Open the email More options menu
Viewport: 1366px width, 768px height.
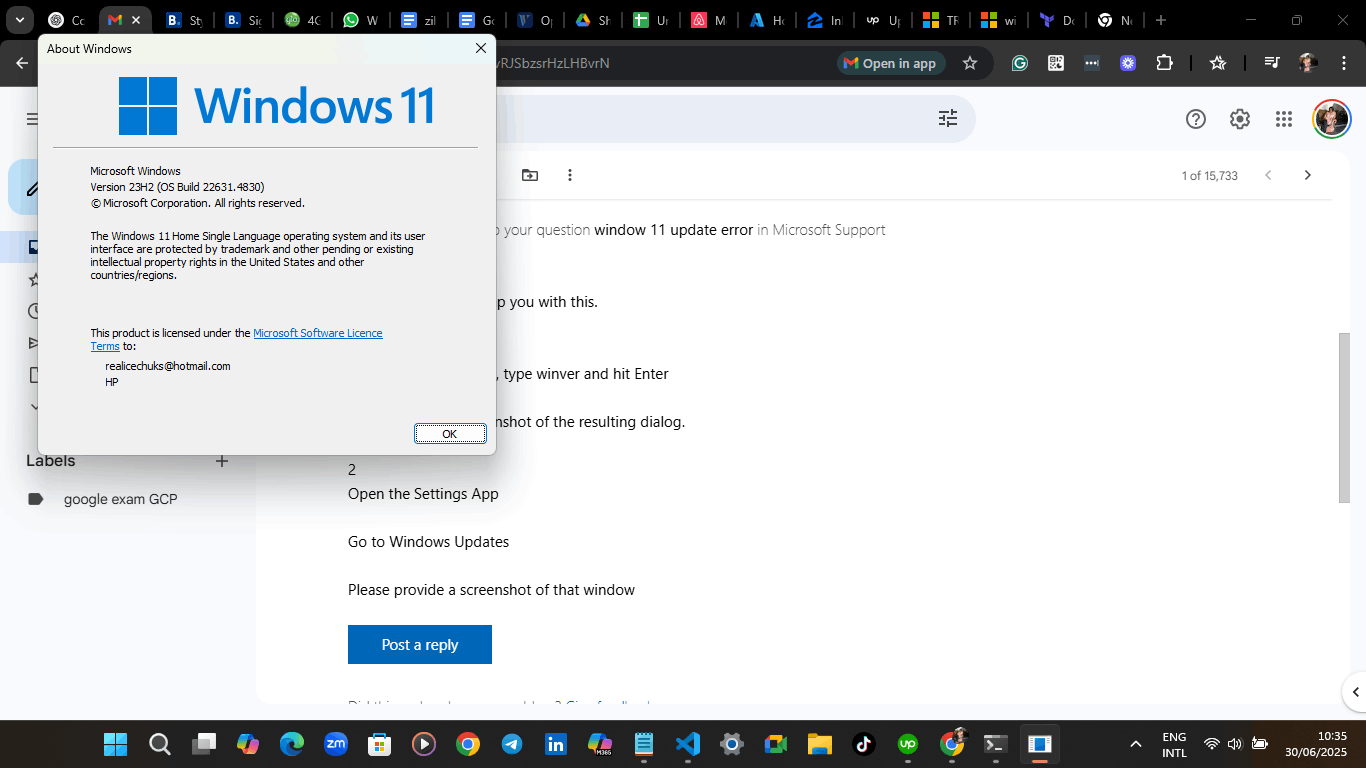click(570, 175)
